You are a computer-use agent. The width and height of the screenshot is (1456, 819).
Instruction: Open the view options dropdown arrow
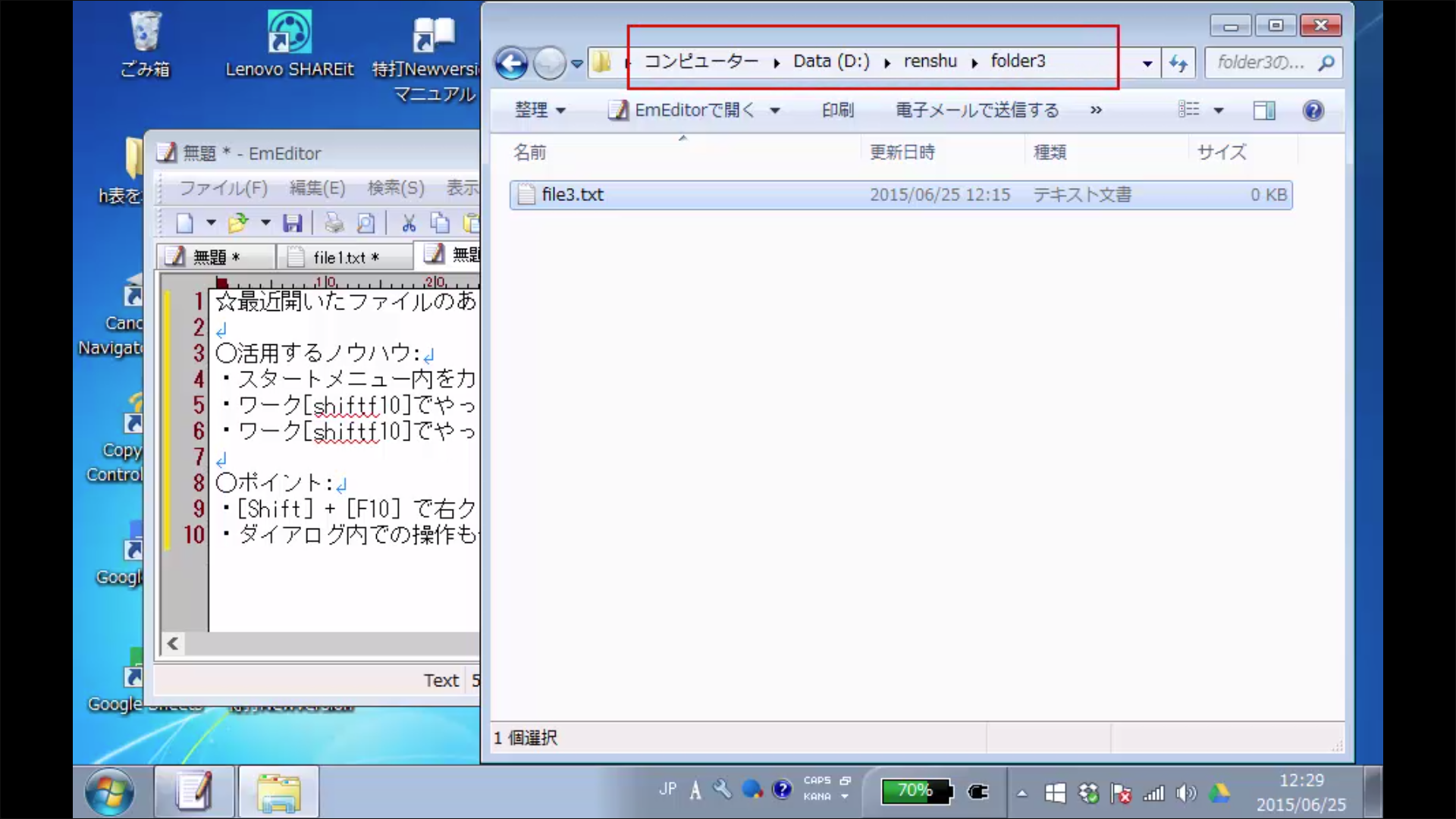coord(1219,111)
